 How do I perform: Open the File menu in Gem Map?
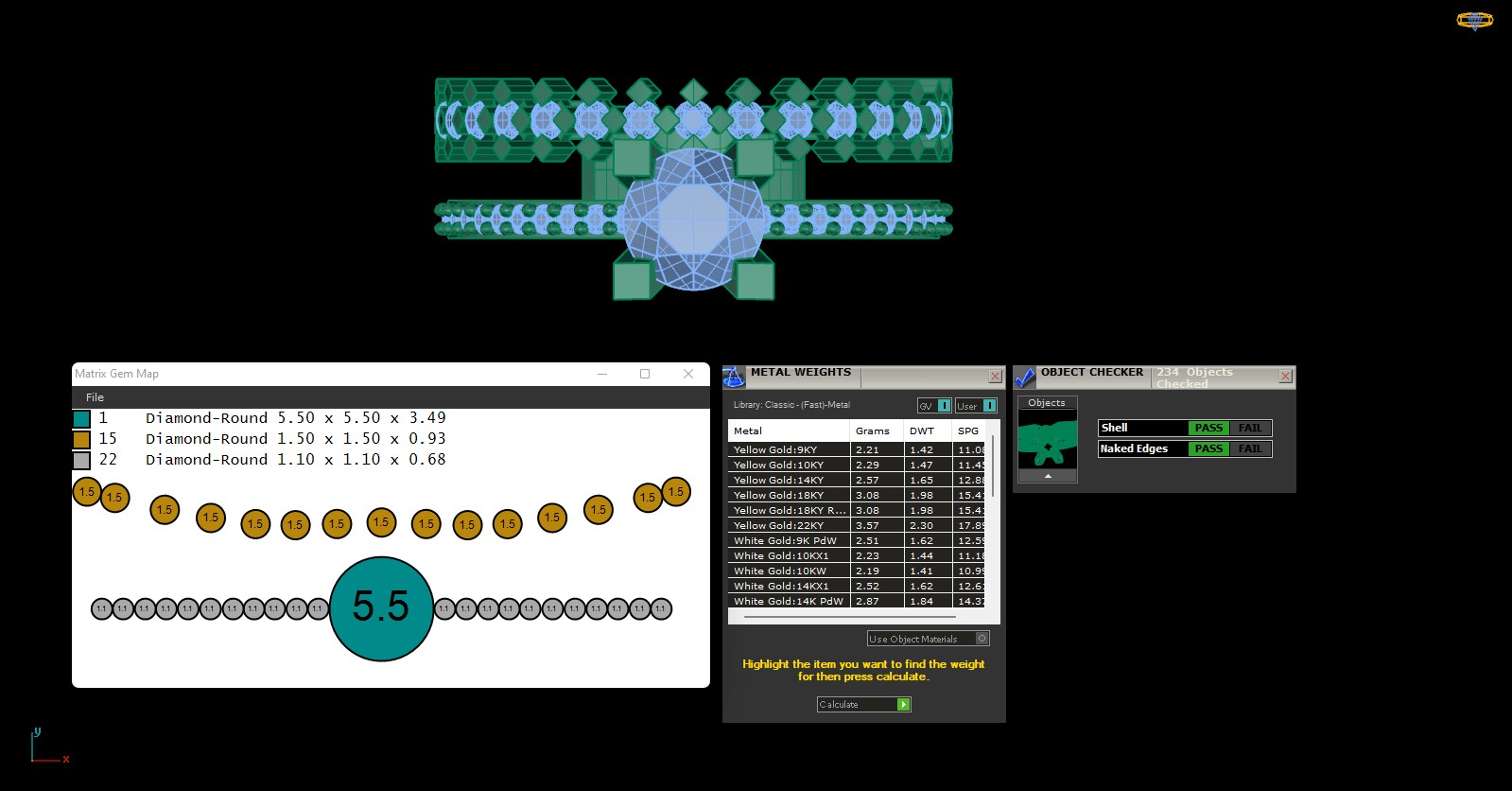[x=95, y=397]
